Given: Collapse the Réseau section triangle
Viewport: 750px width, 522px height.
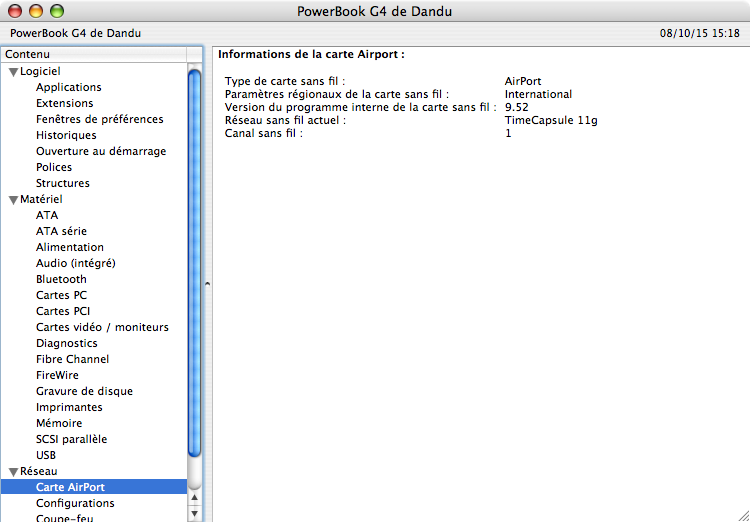Looking at the screenshot, I should 13,472.
